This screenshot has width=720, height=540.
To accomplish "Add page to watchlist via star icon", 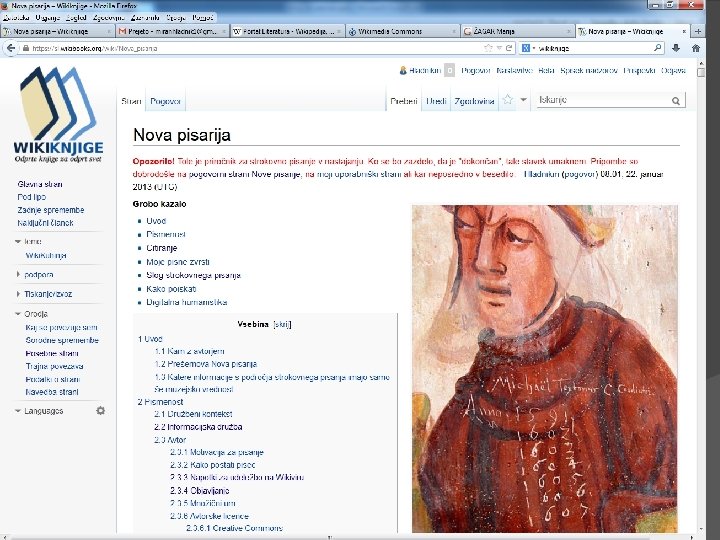I will pos(507,99).
